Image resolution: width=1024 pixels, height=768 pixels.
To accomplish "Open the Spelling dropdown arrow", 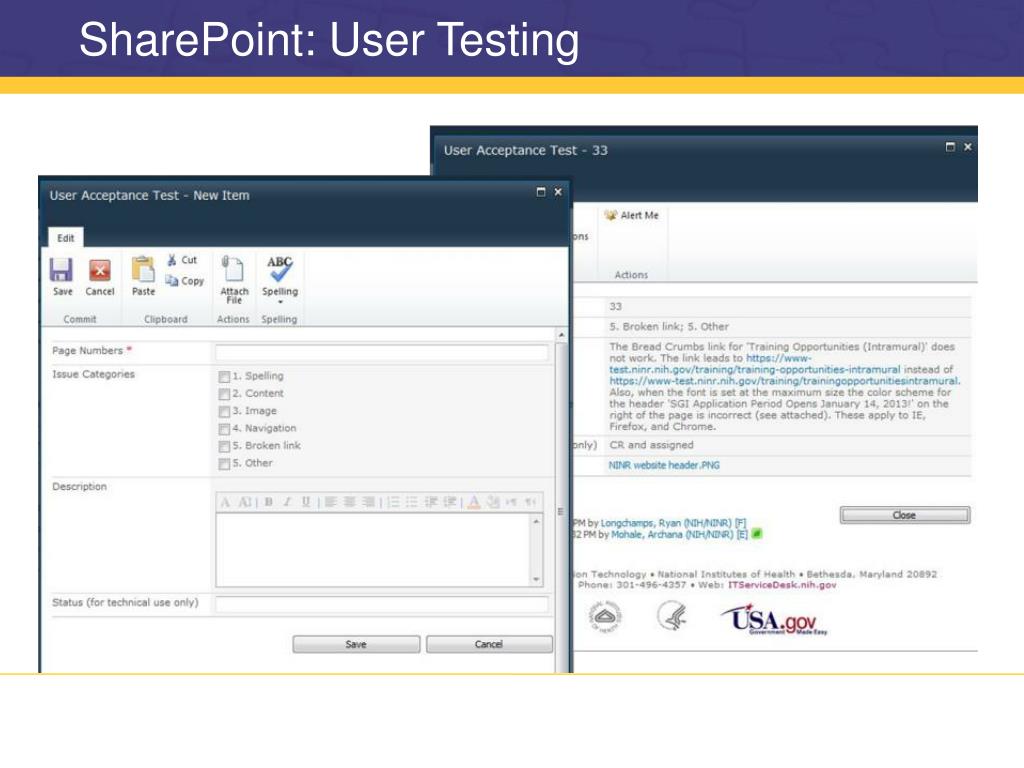I will (280, 301).
